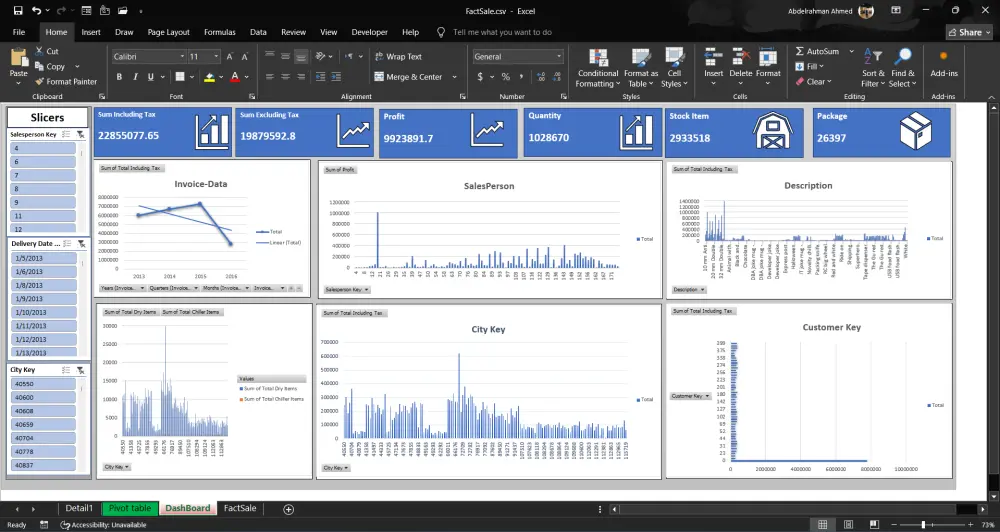
Task: Switch to the Pivot table sheet tab
Action: 128,509
